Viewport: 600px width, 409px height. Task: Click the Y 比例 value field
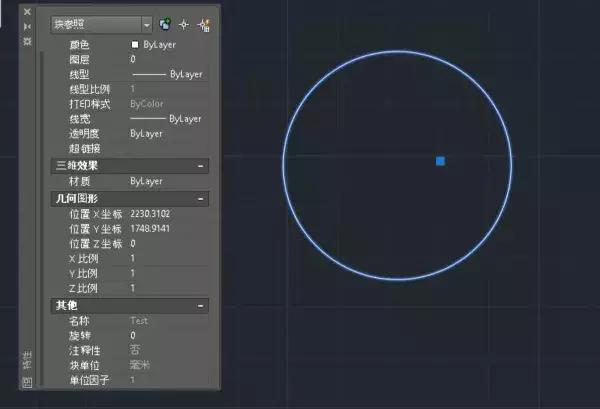(x=169, y=274)
